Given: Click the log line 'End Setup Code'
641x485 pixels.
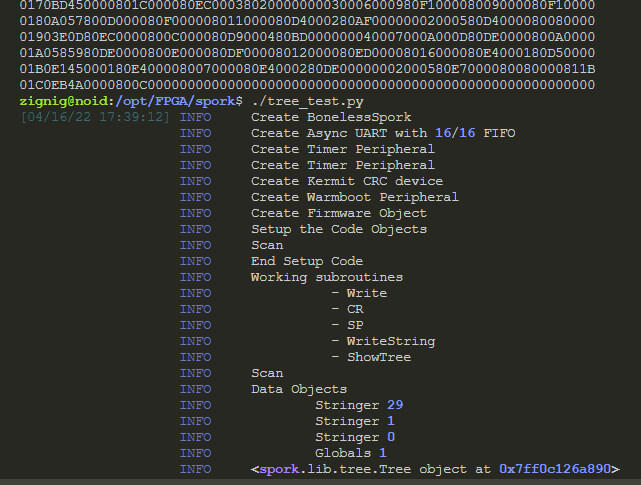Looking at the screenshot, I should [307, 261].
